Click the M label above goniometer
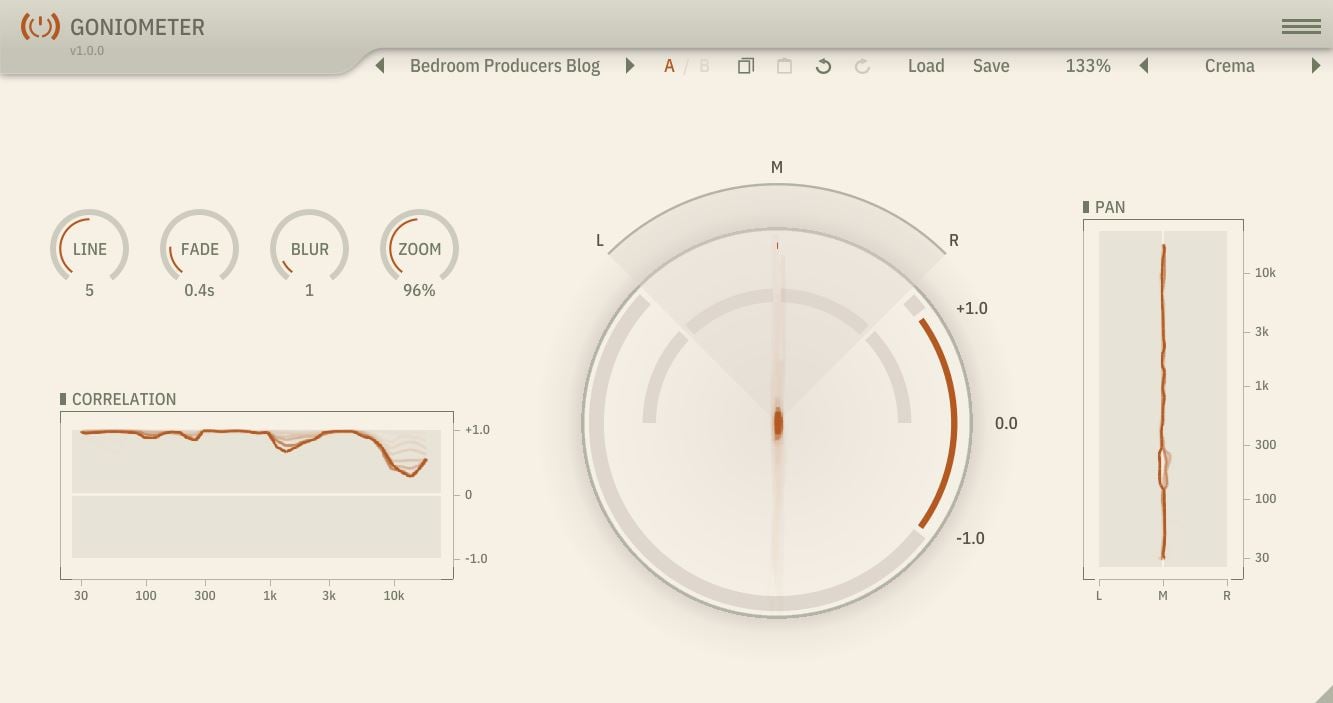Viewport: 1333px width, 703px height. [777, 167]
